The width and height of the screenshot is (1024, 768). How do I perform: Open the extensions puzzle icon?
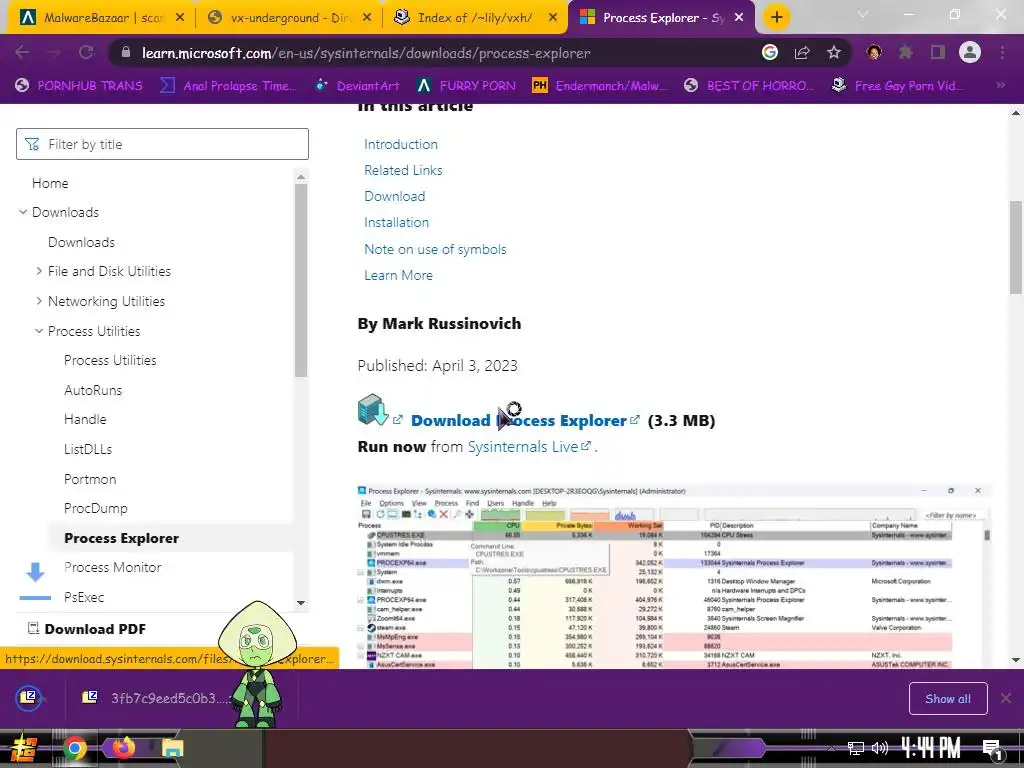pyautogui.click(x=906, y=53)
